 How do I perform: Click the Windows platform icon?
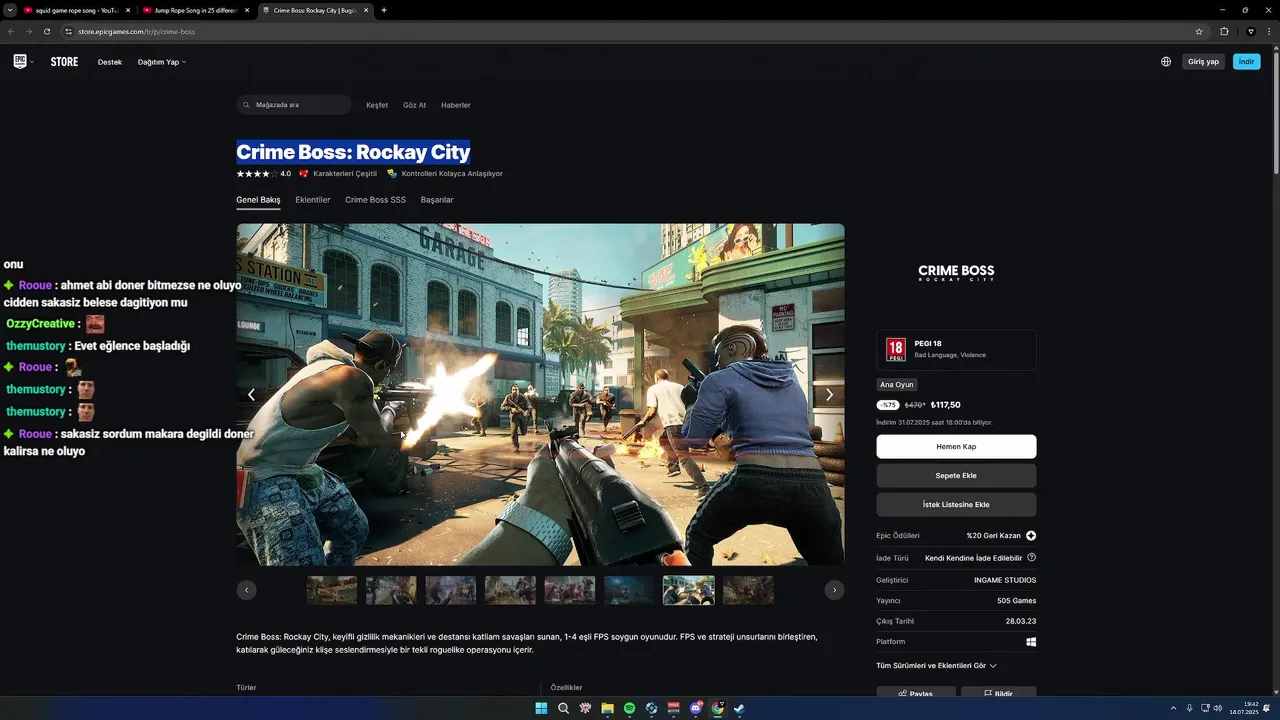tap(1031, 642)
